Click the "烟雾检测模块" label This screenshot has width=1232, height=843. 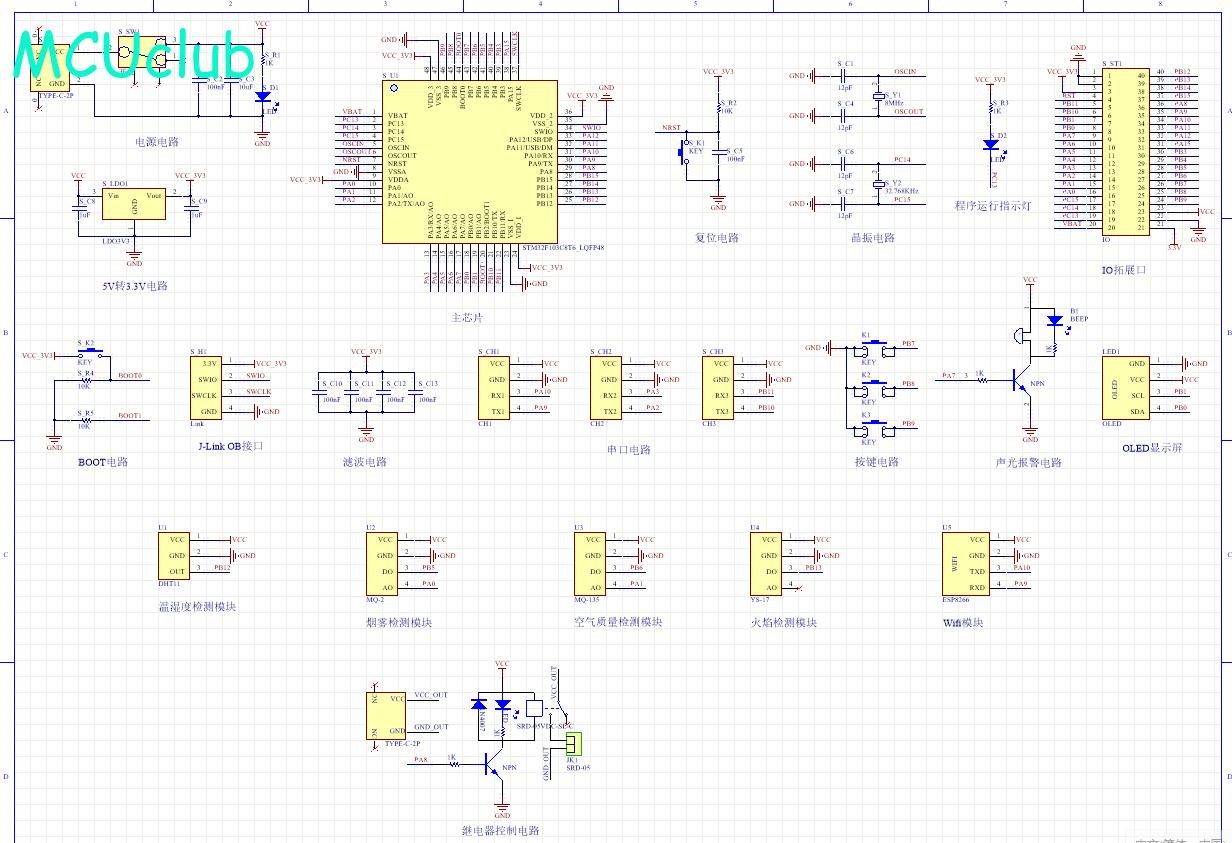(399, 622)
